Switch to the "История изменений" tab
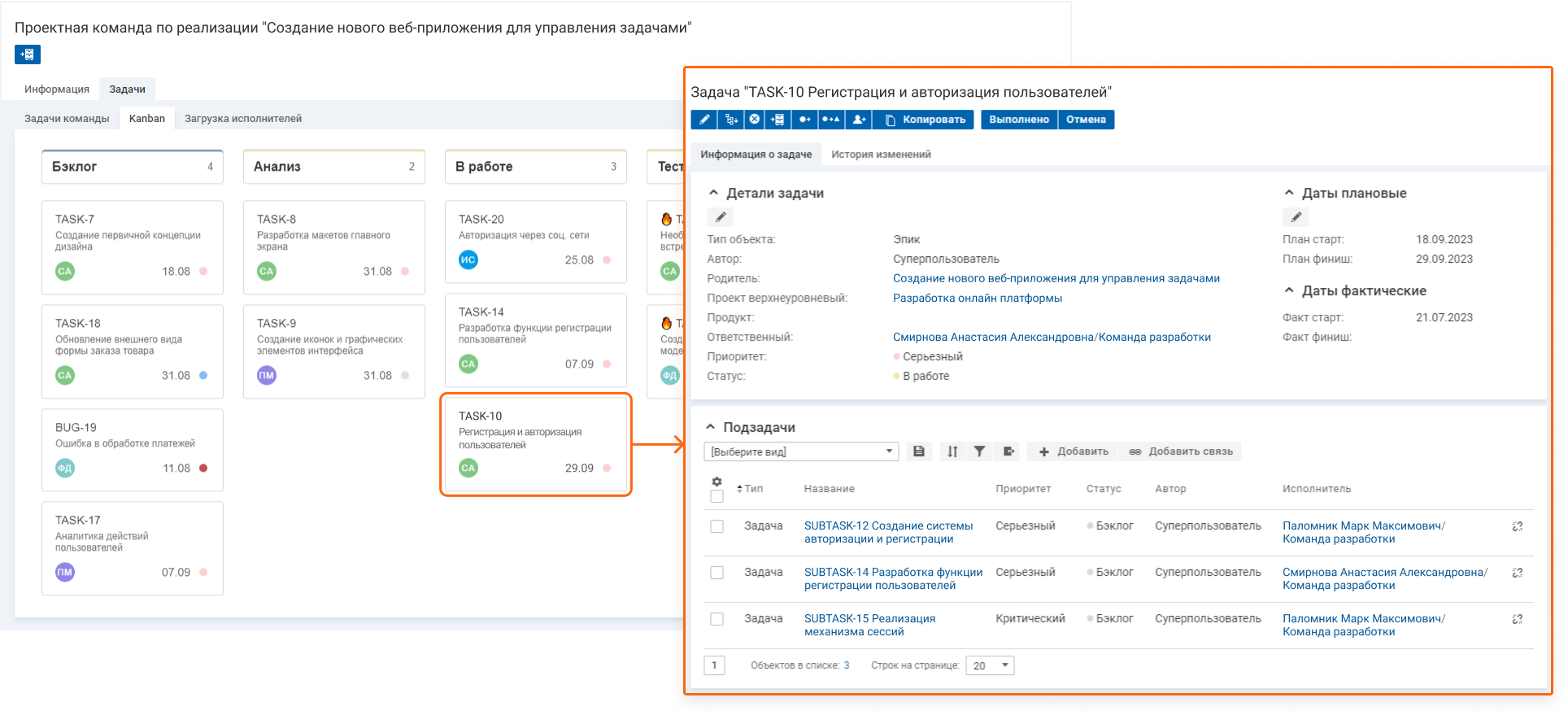The width and height of the screenshot is (1568, 715). (881, 155)
